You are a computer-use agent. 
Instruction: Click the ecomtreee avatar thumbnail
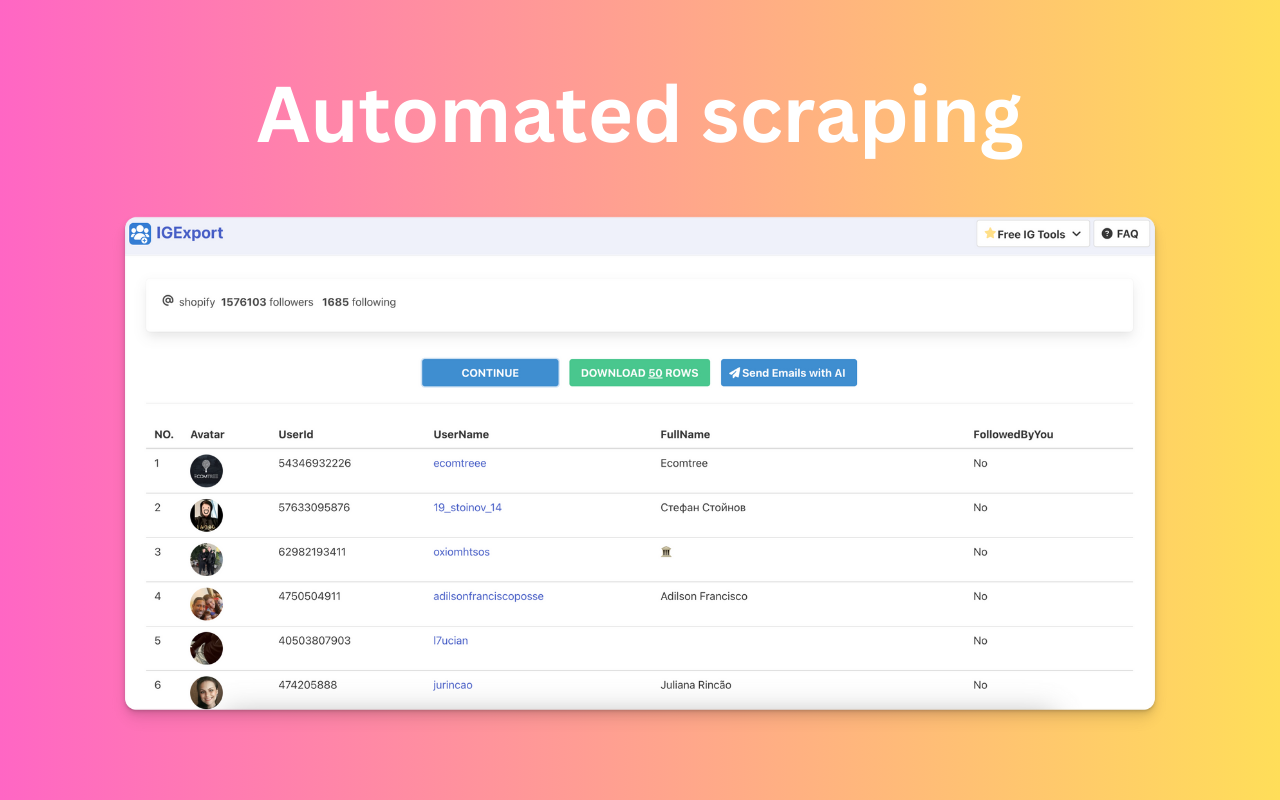coord(207,471)
